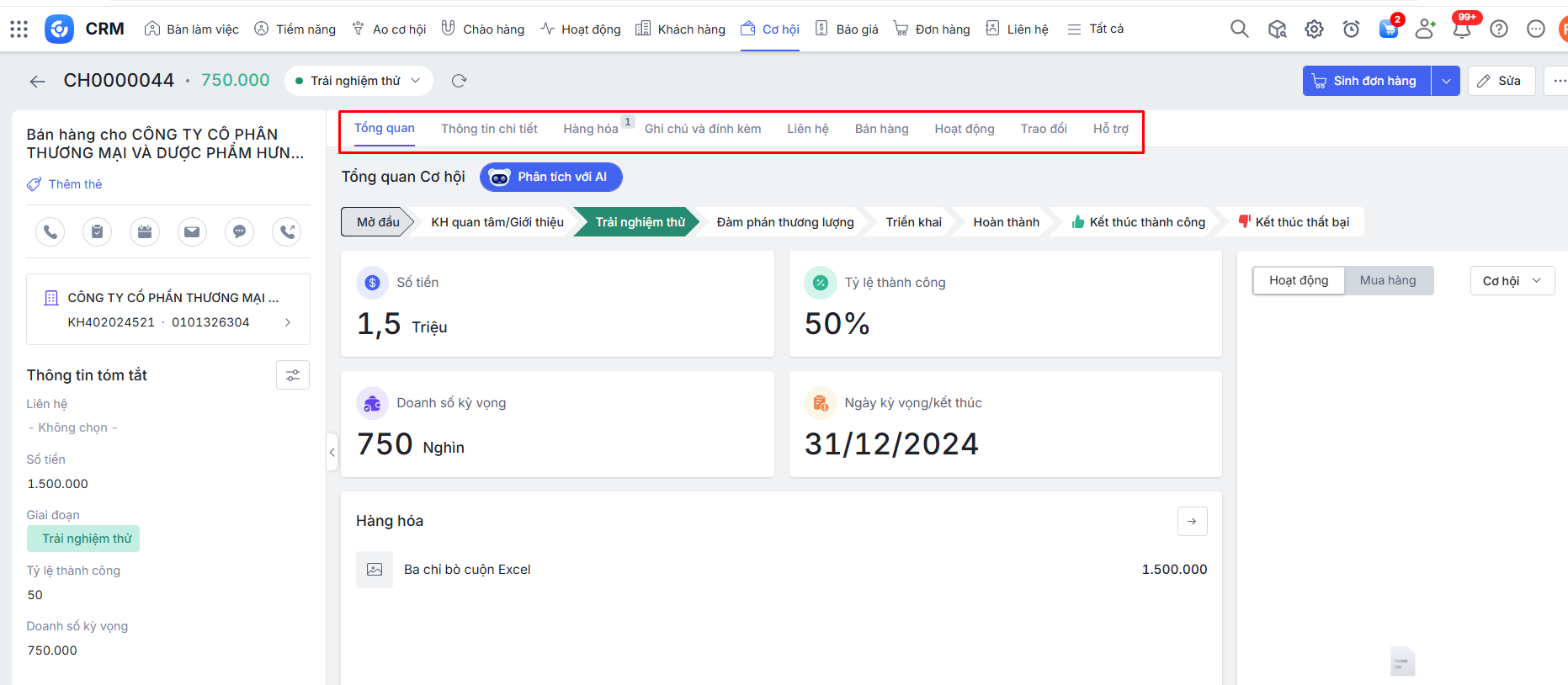Click the Thông tin tóm tắt settings icon
The image size is (1568, 685).
(292, 375)
